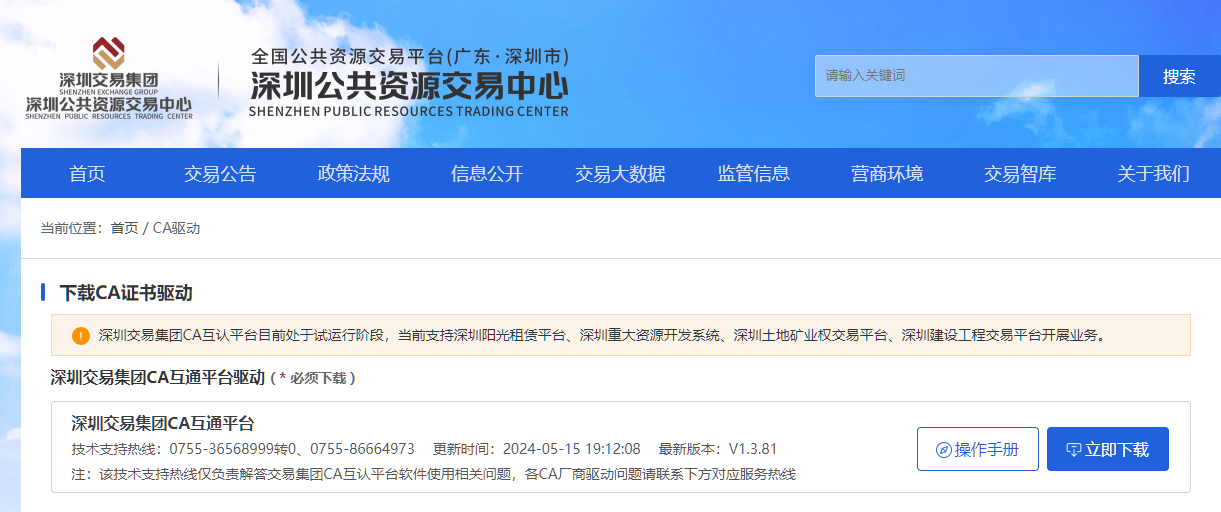The width and height of the screenshot is (1221, 512).
Task: Focus the keyword search input field
Action: pos(976,76)
